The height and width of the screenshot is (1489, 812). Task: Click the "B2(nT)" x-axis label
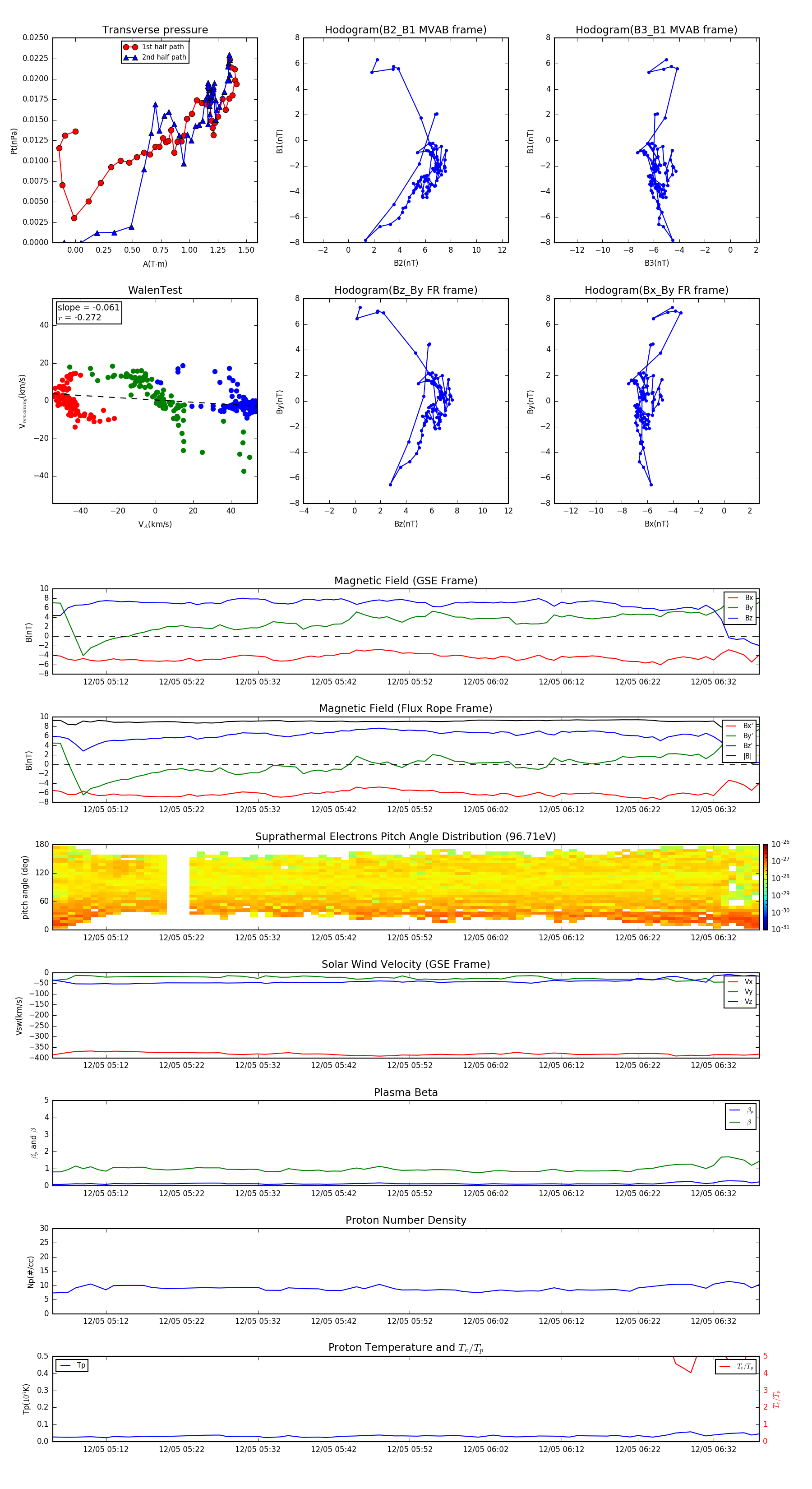click(x=406, y=263)
